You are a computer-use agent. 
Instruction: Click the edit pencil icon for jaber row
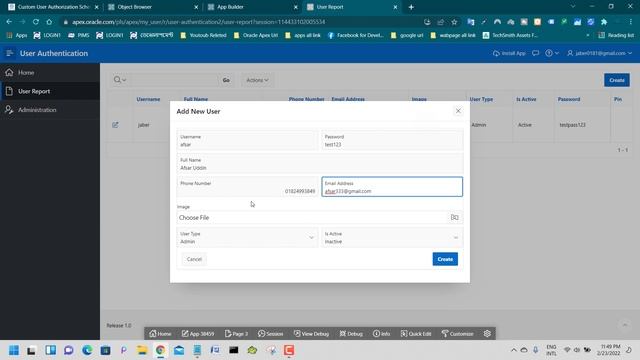click(x=115, y=125)
